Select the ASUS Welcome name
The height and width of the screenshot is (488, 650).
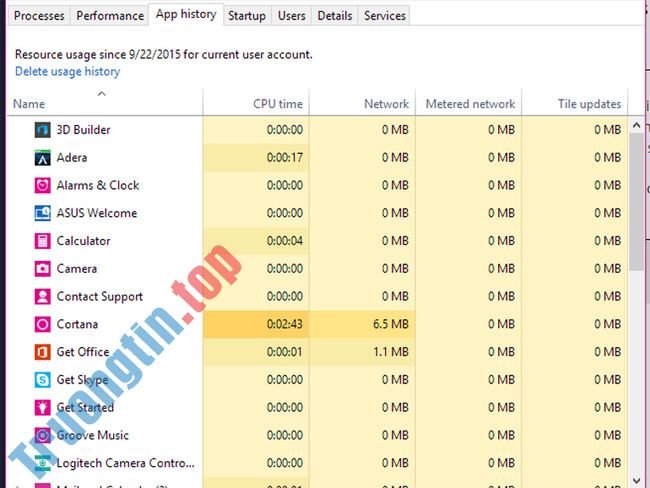(x=97, y=213)
